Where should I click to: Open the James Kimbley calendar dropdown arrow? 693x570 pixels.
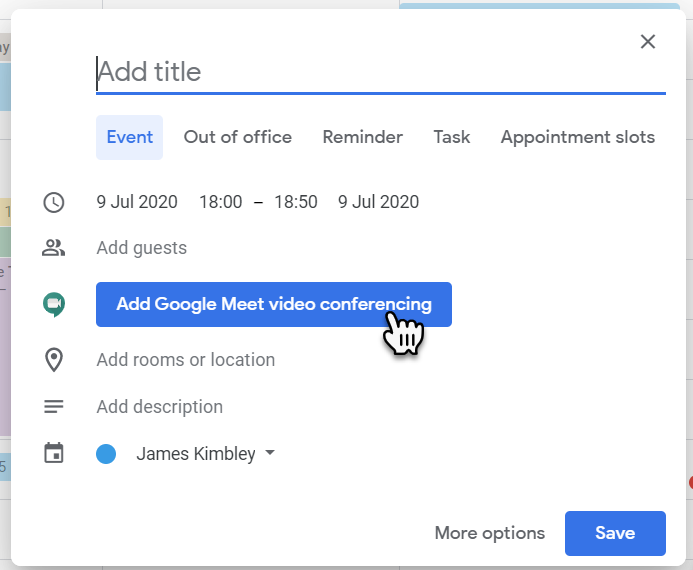point(270,453)
